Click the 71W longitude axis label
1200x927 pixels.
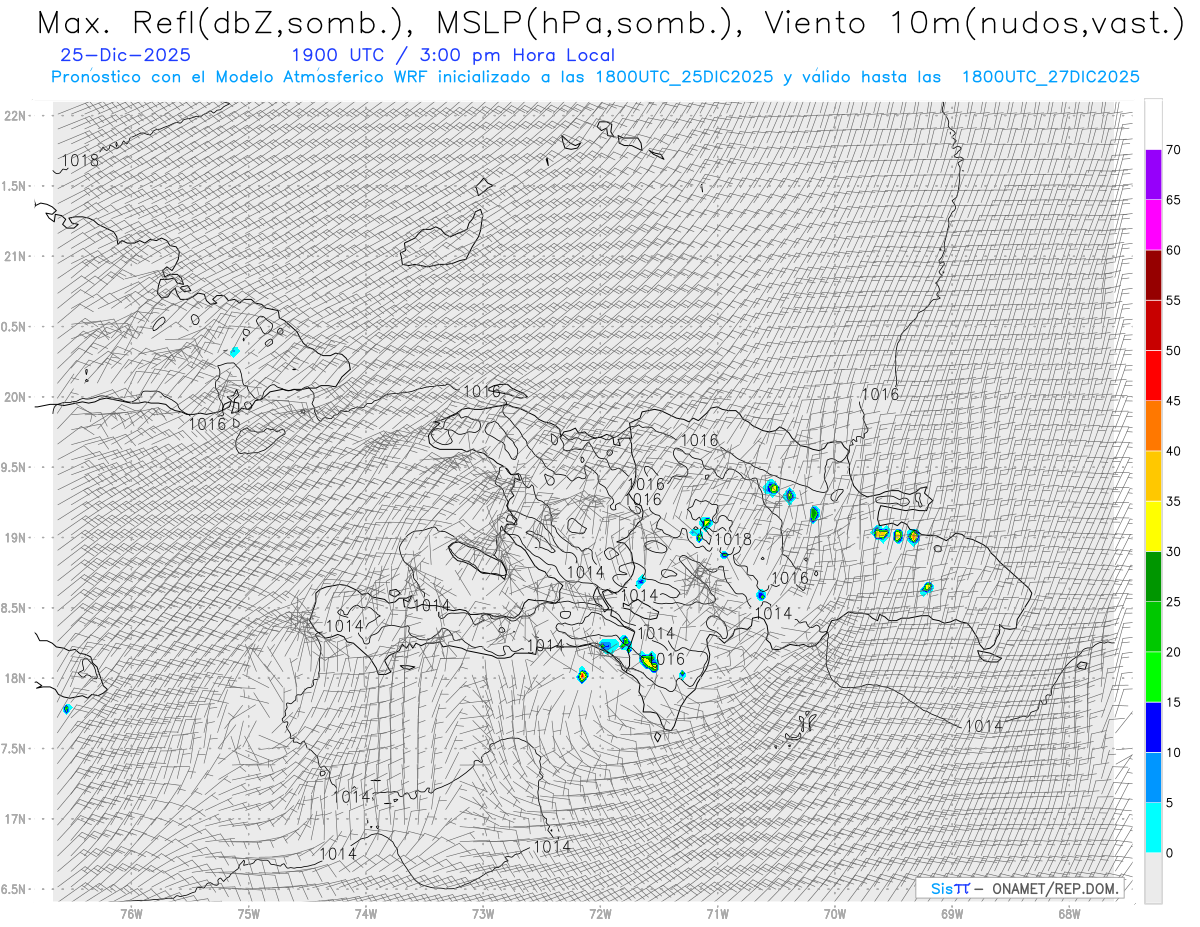[x=717, y=913]
